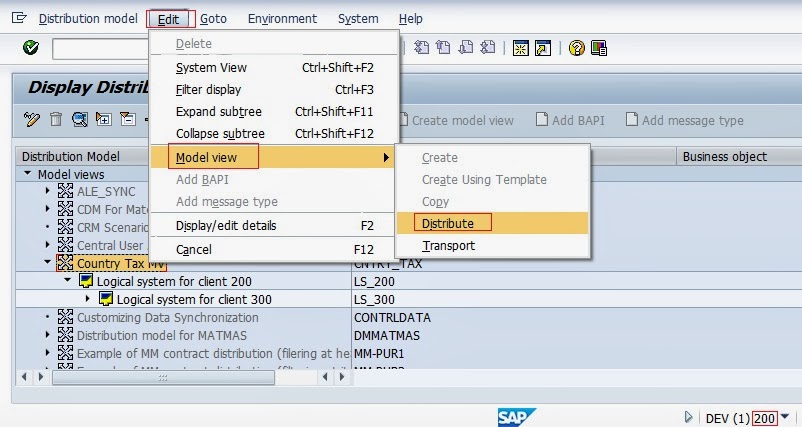Open the System menu
The image size is (802, 427).
(x=358, y=19)
